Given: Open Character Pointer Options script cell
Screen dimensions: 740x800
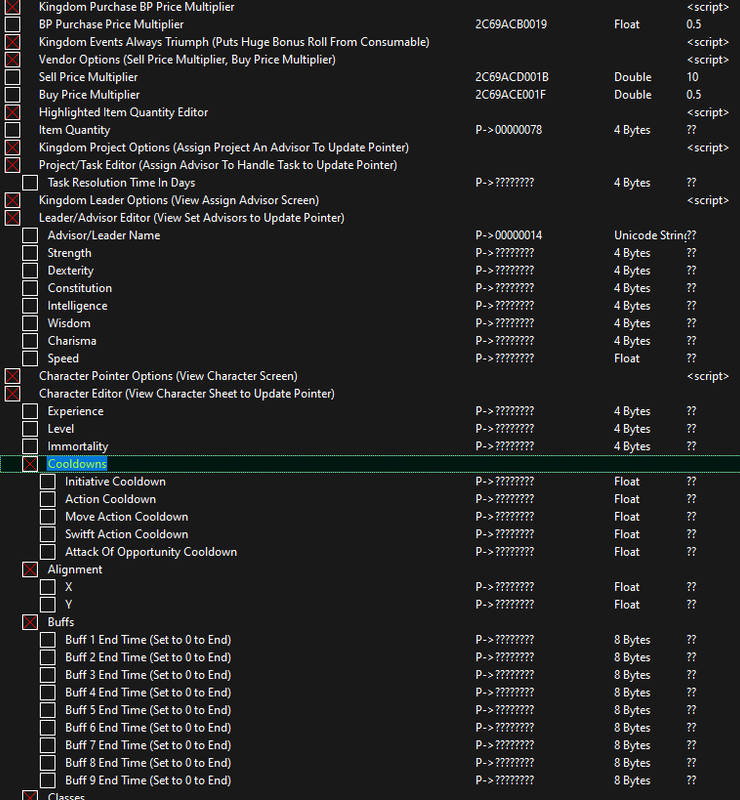Looking at the screenshot, I should [x=707, y=376].
